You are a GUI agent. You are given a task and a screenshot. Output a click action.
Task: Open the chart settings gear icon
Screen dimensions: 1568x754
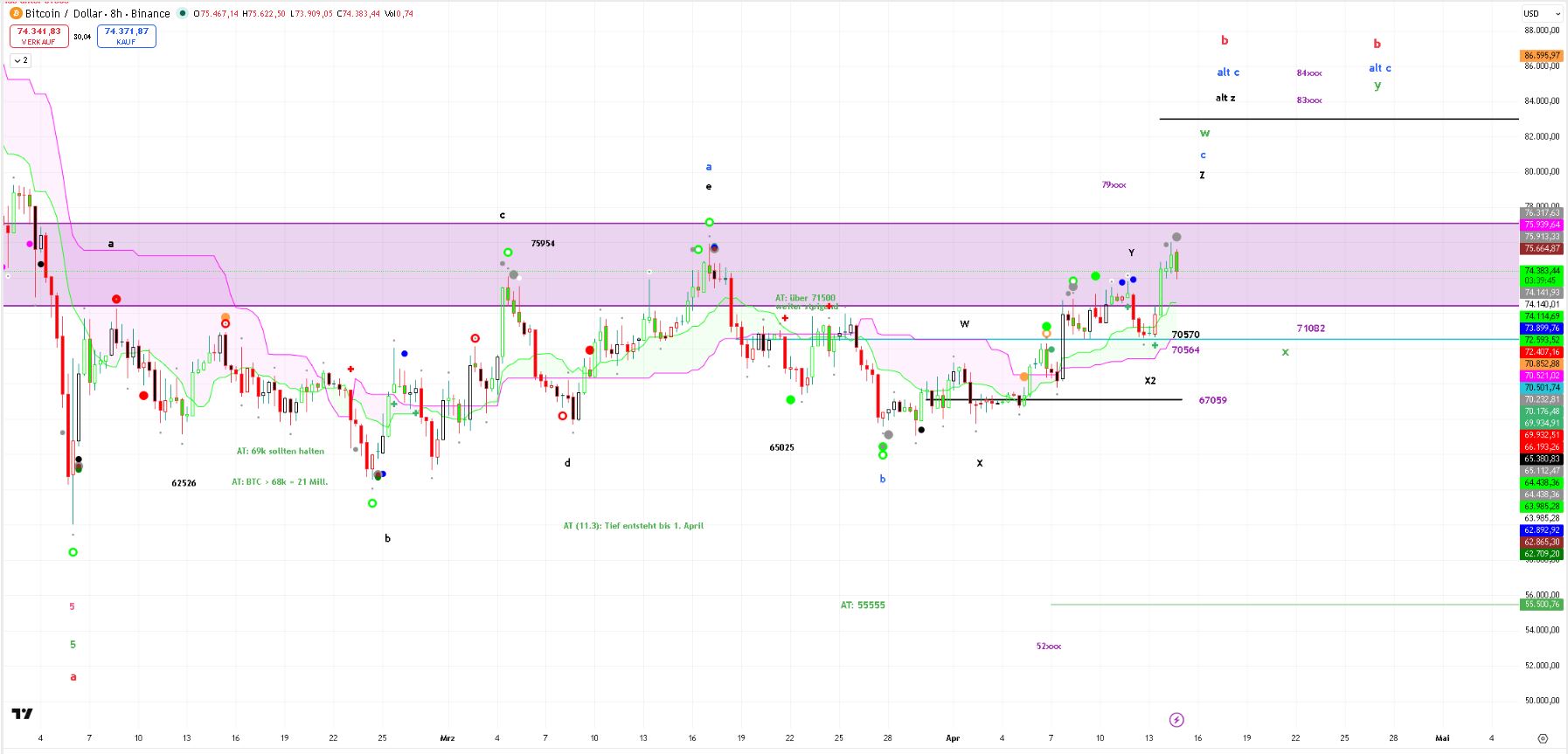point(1543,738)
